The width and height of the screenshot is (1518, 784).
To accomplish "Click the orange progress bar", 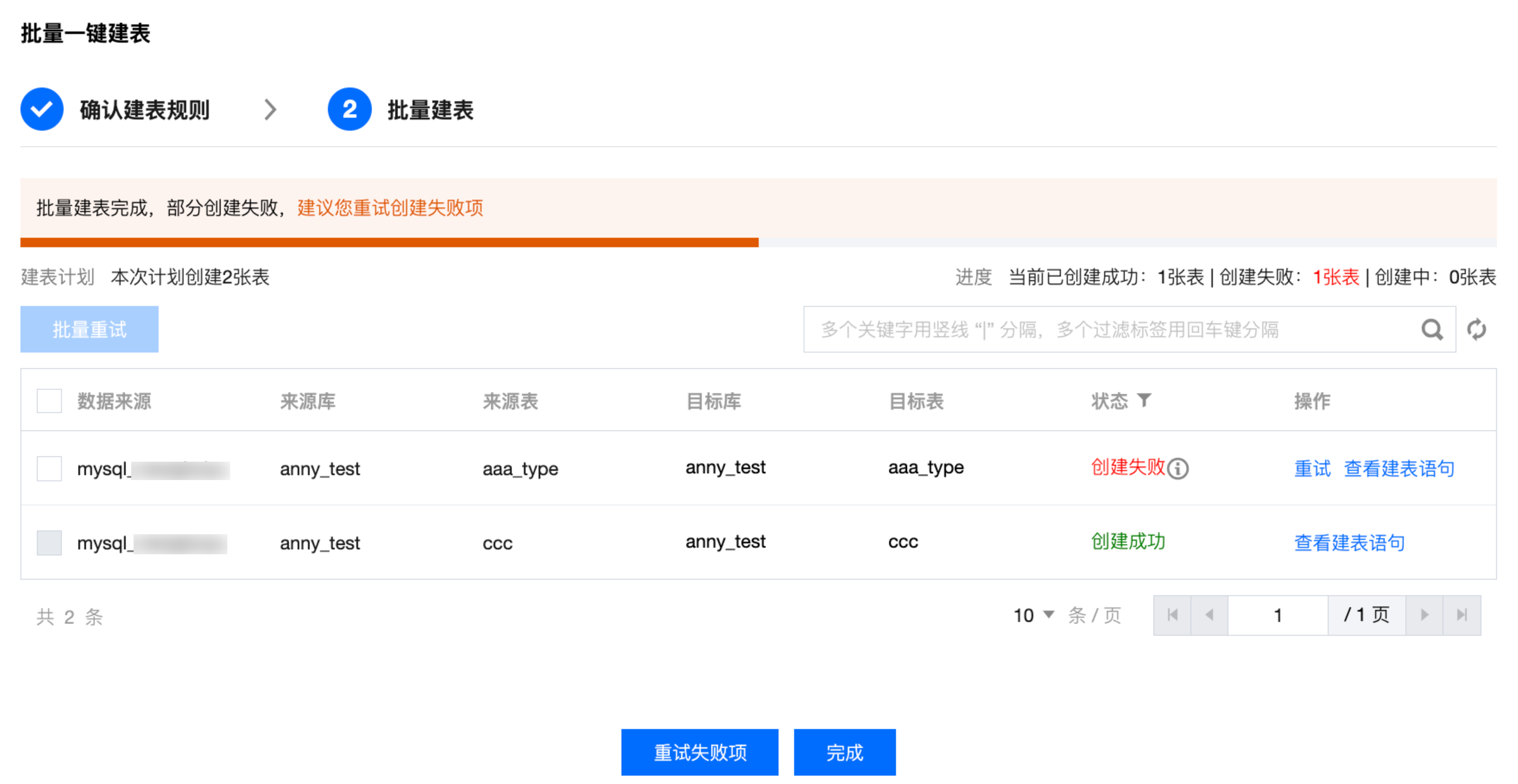I will coord(389,242).
